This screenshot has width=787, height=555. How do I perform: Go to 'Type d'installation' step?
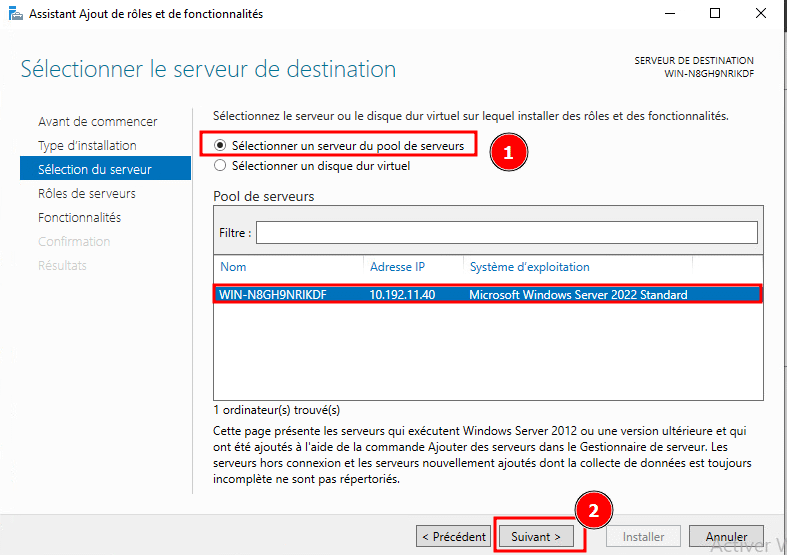(87, 146)
